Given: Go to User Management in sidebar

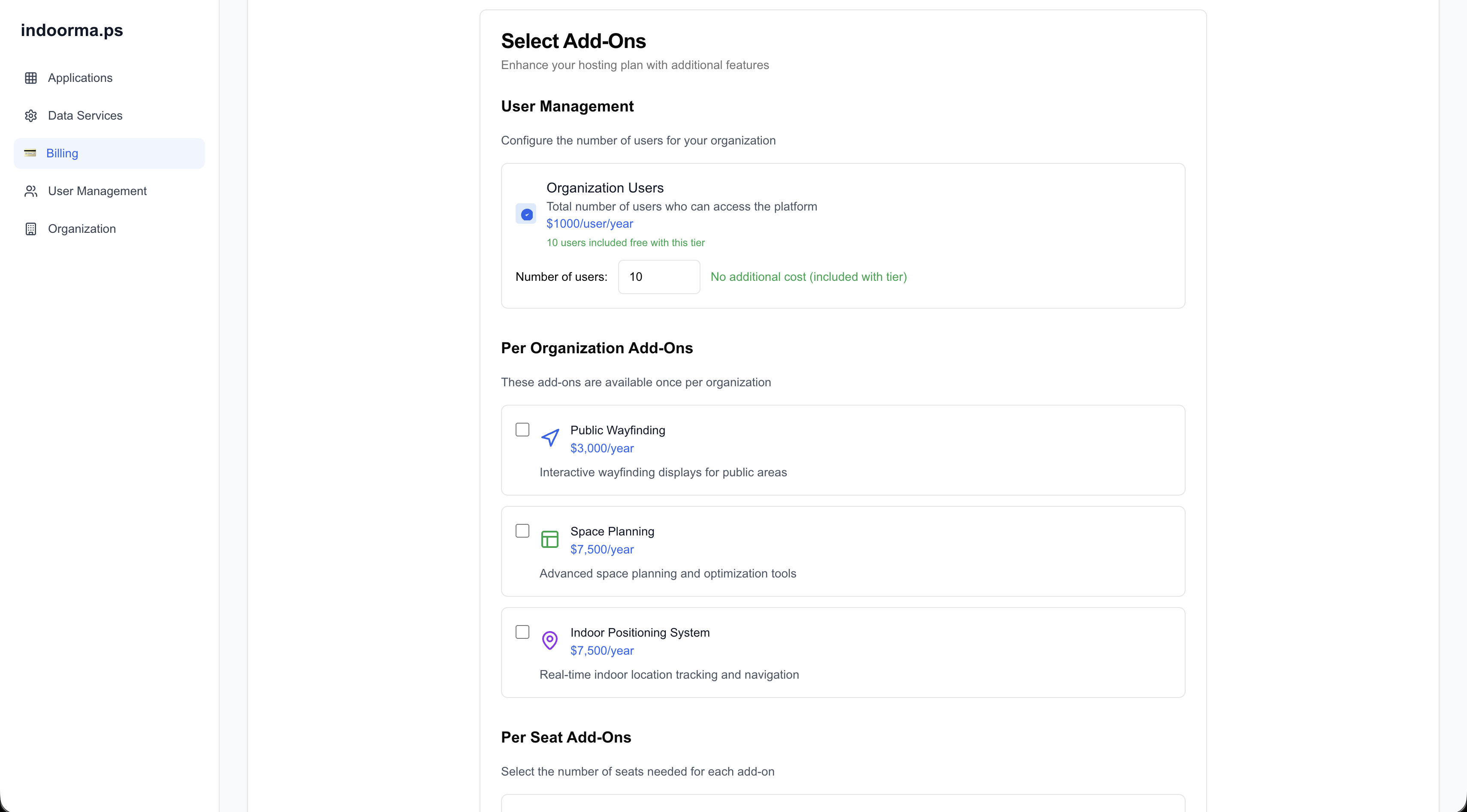Looking at the screenshot, I should 109,191.
